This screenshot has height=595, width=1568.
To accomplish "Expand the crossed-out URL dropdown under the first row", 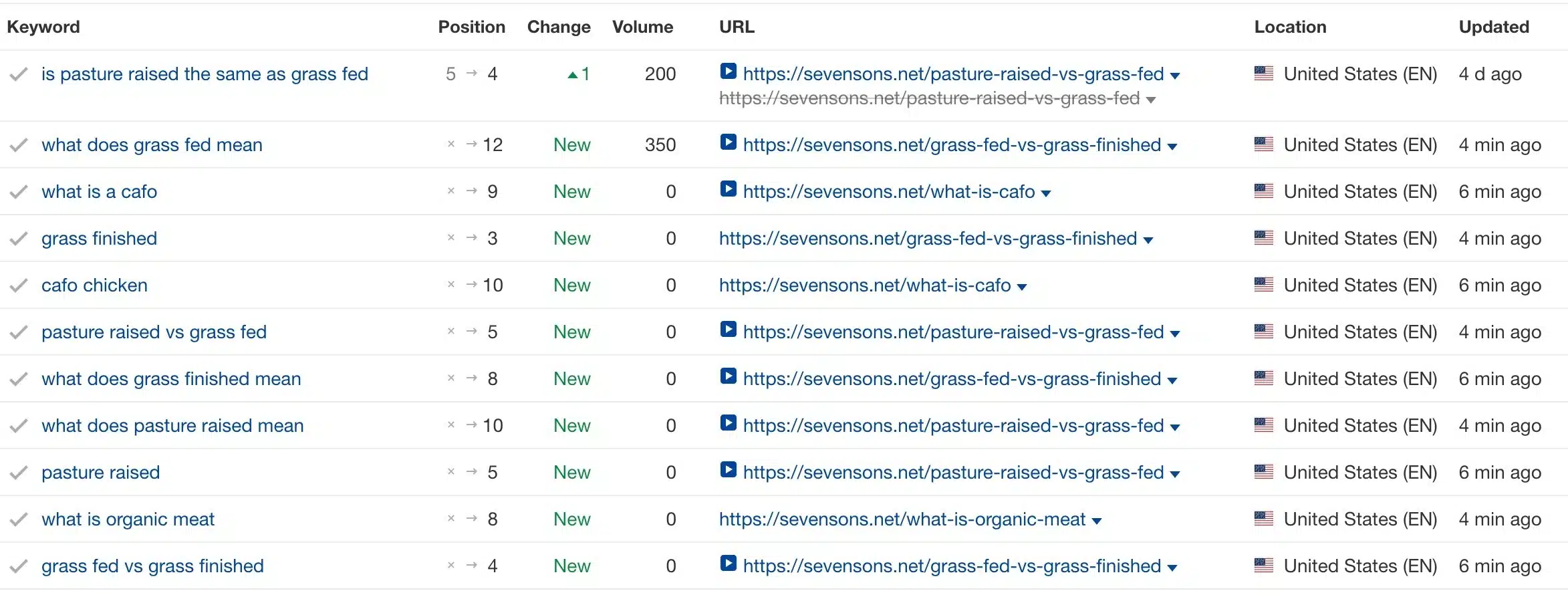I will [x=1151, y=99].
